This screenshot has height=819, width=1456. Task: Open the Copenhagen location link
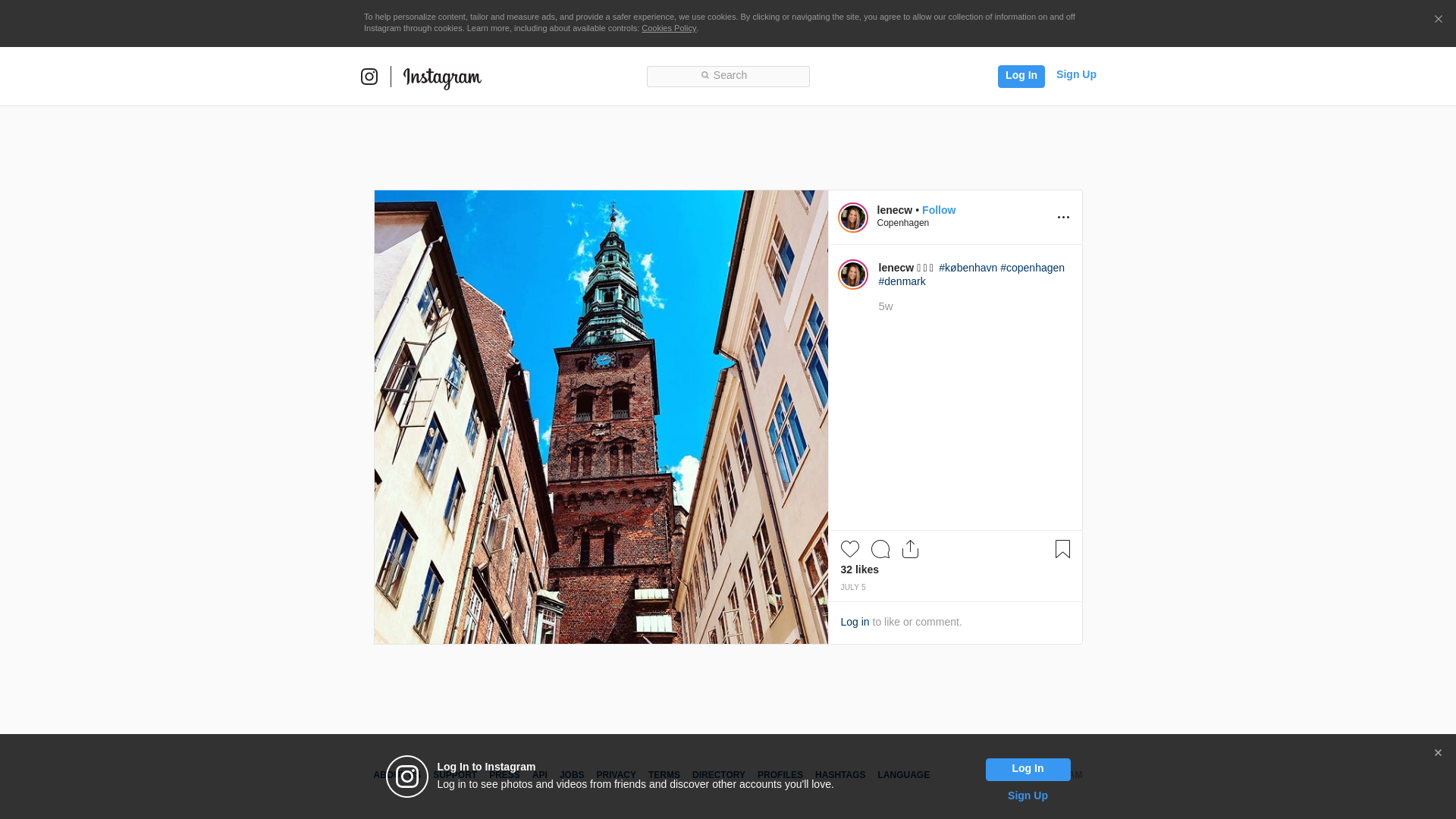902,223
